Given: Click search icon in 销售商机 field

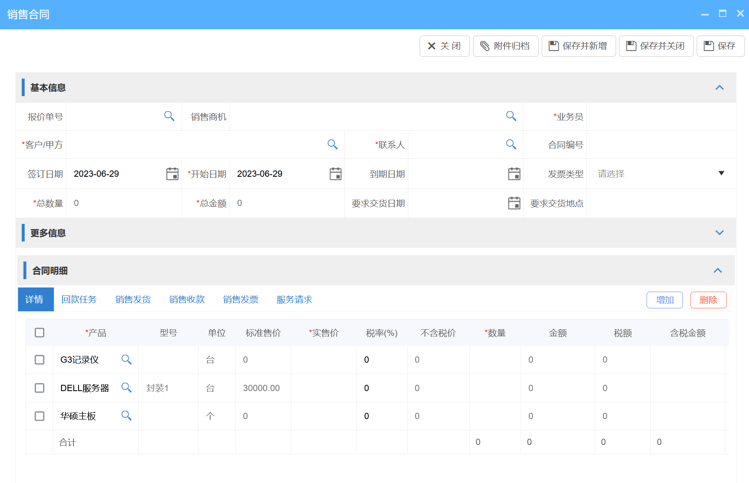Looking at the screenshot, I should coord(510,116).
